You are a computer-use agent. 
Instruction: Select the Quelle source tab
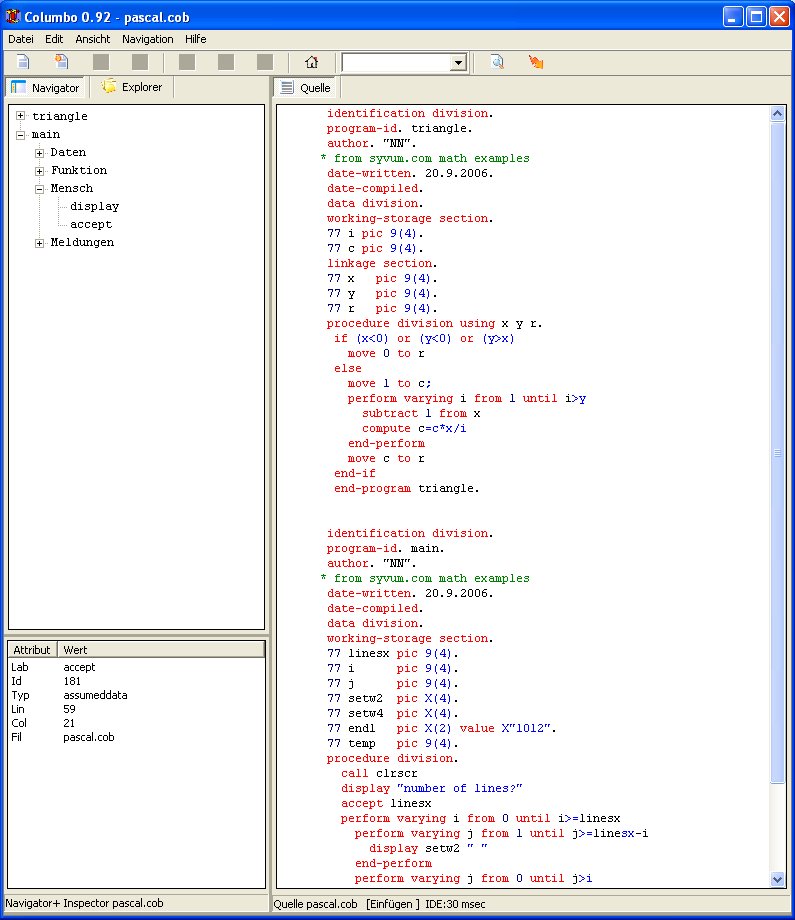(x=306, y=88)
